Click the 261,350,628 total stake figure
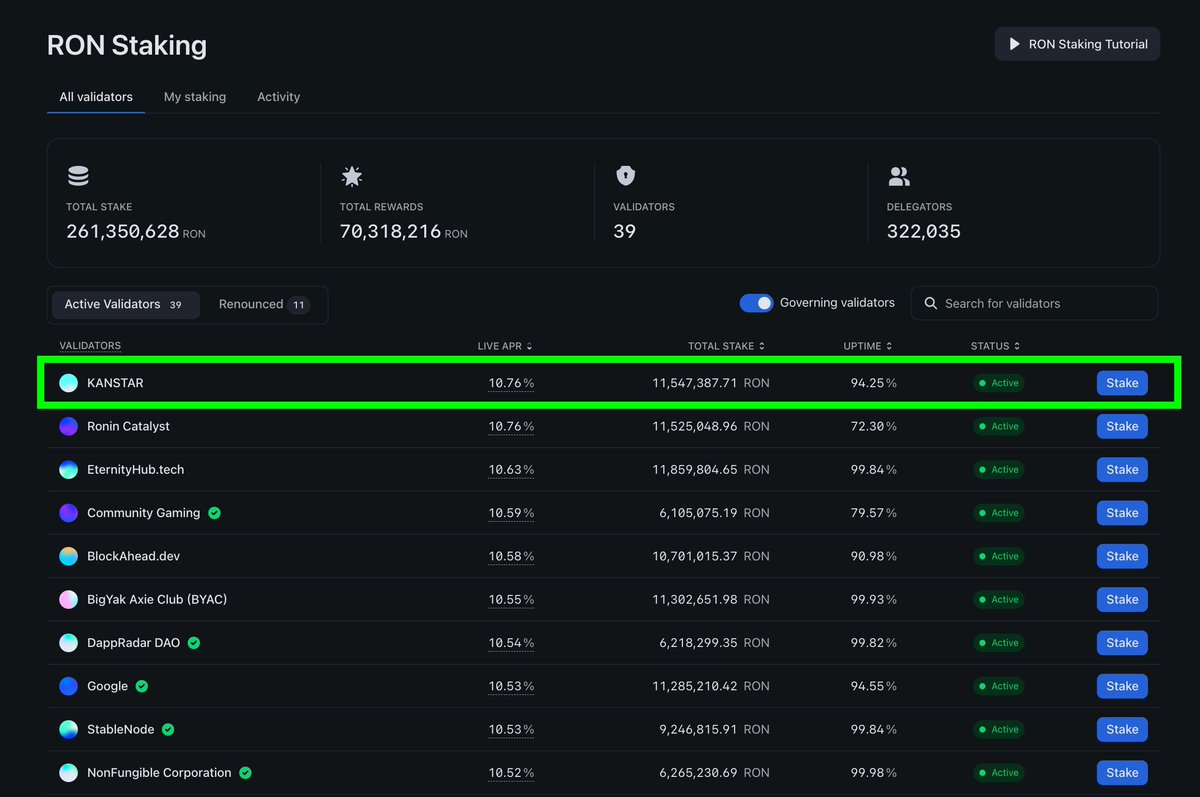This screenshot has height=797, width=1200. pyautogui.click(x=123, y=232)
